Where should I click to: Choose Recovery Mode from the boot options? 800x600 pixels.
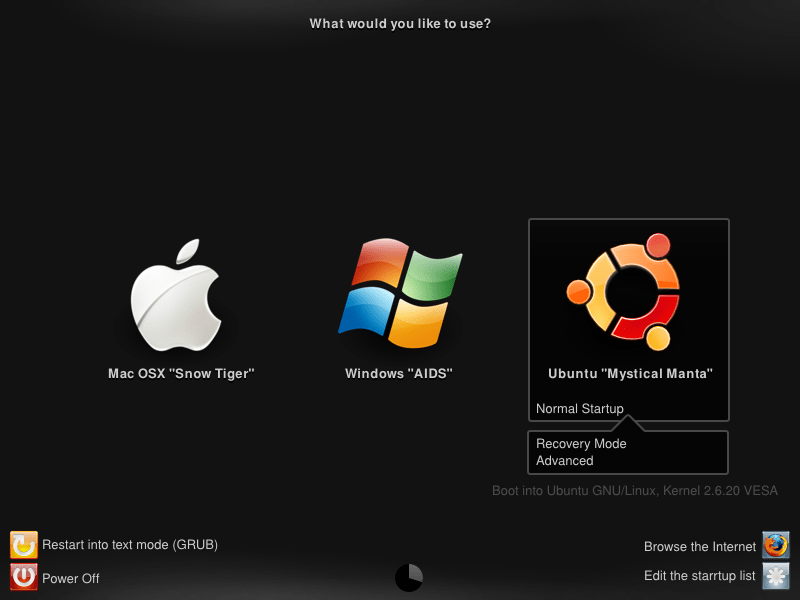tap(581, 443)
